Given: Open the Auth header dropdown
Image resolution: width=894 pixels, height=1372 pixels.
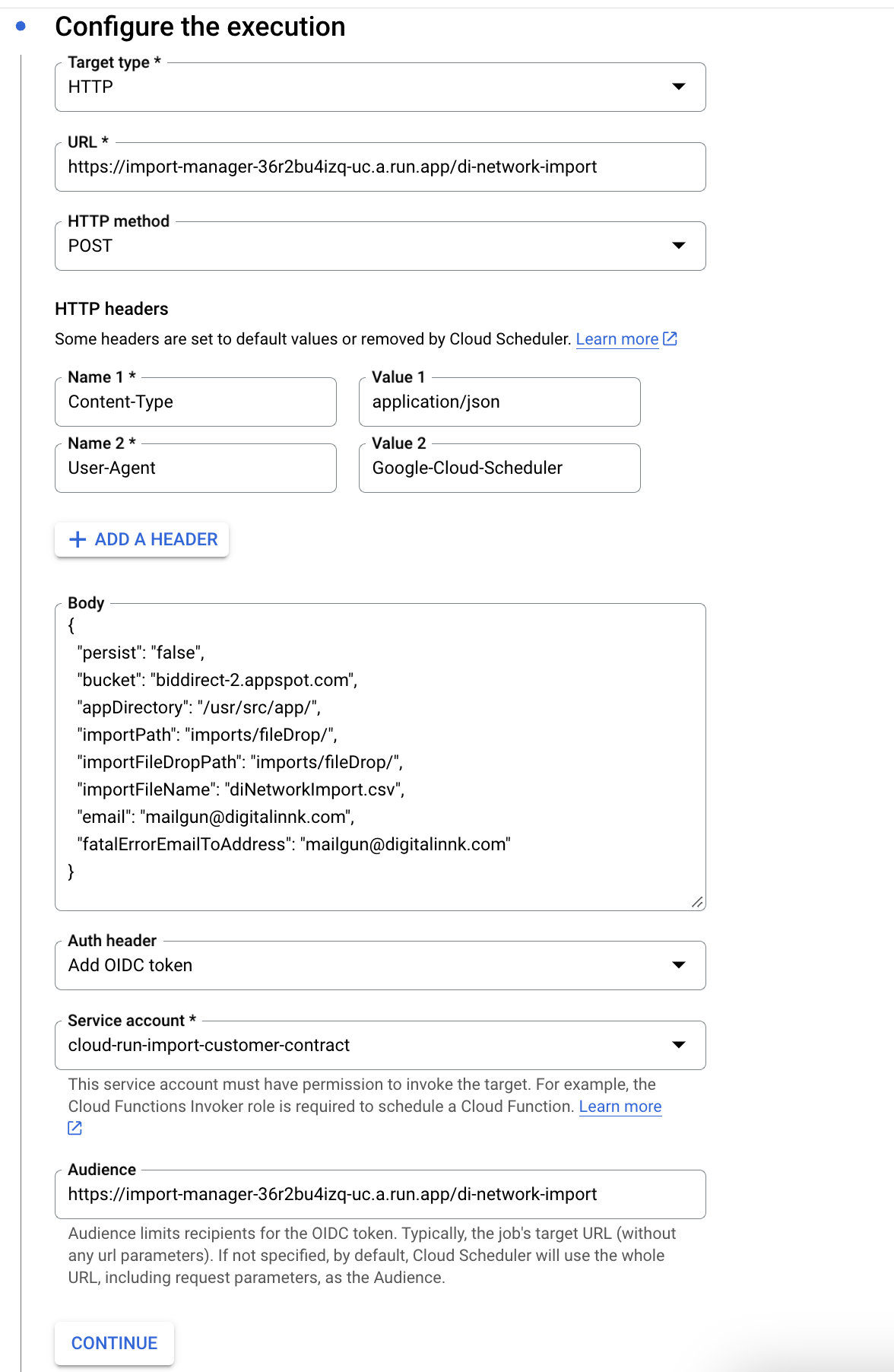Looking at the screenshot, I should (x=380, y=966).
